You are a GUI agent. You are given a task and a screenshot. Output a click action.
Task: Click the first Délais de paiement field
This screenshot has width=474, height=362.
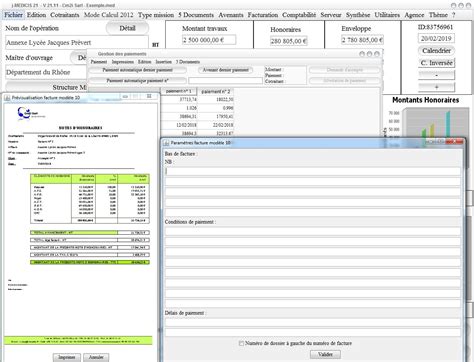point(313,322)
